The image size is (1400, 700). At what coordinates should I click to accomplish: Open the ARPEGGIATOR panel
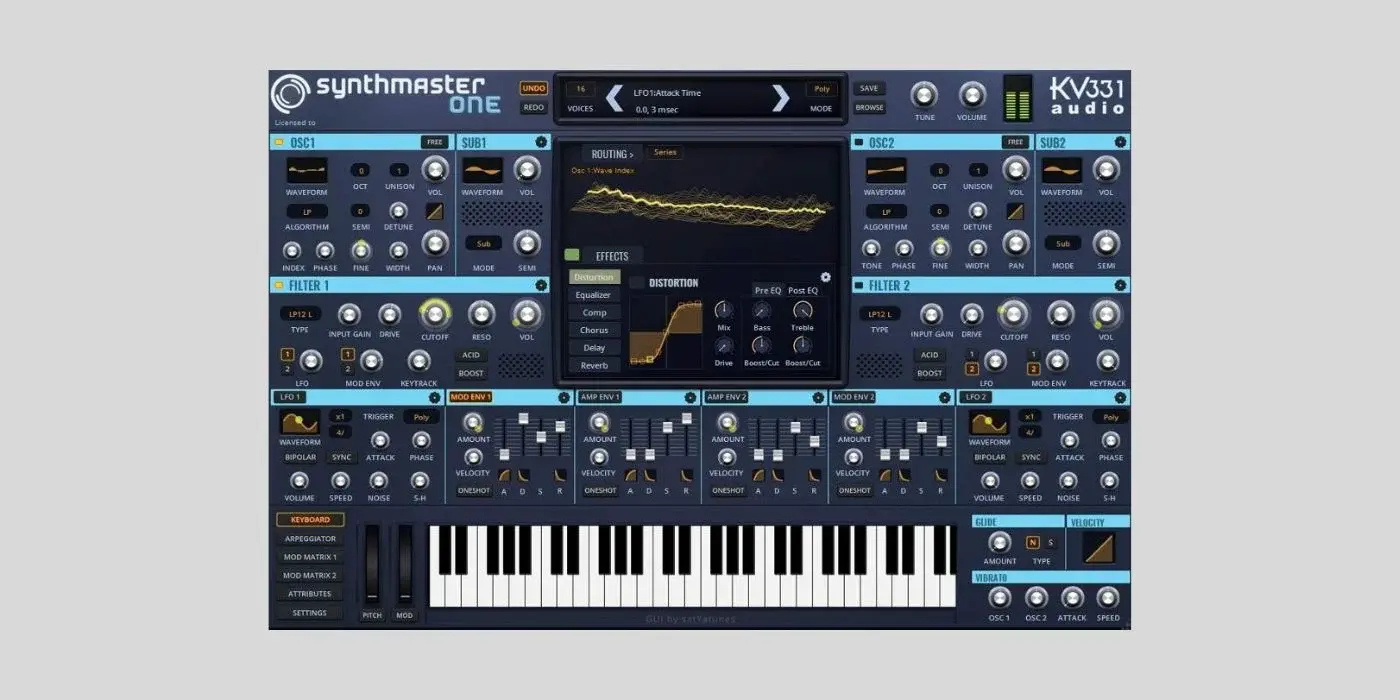click(x=309, y=538)
